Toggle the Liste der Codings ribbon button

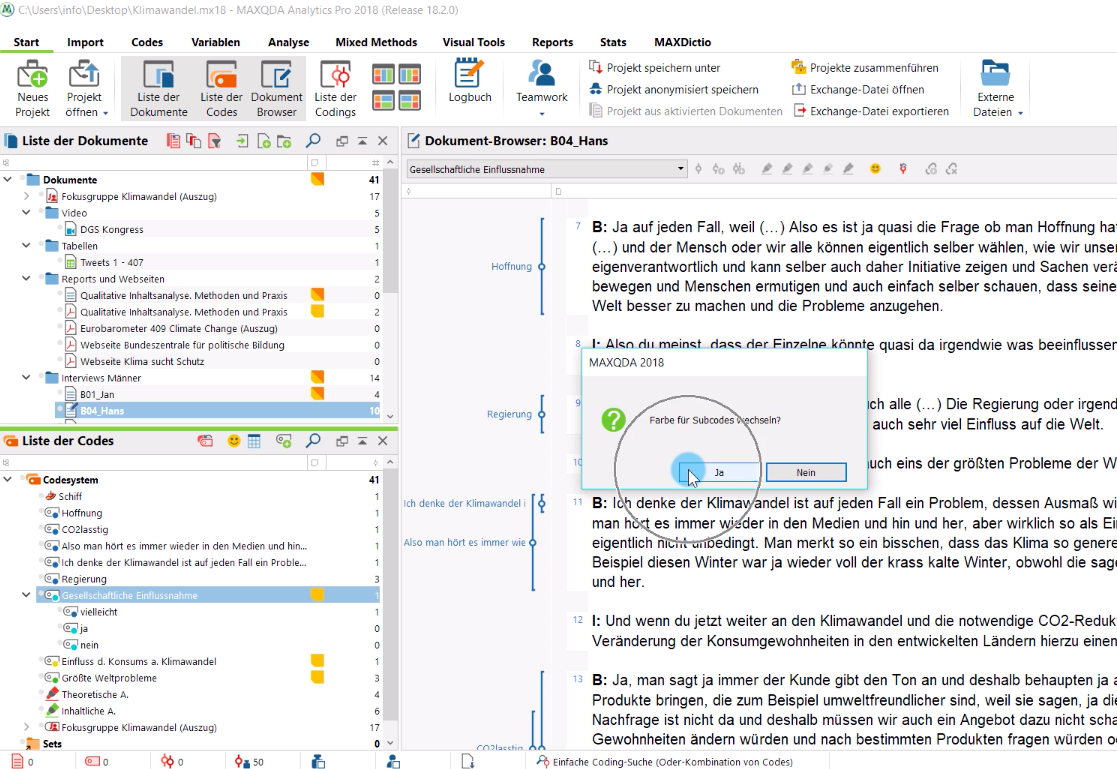click(335, 88)
